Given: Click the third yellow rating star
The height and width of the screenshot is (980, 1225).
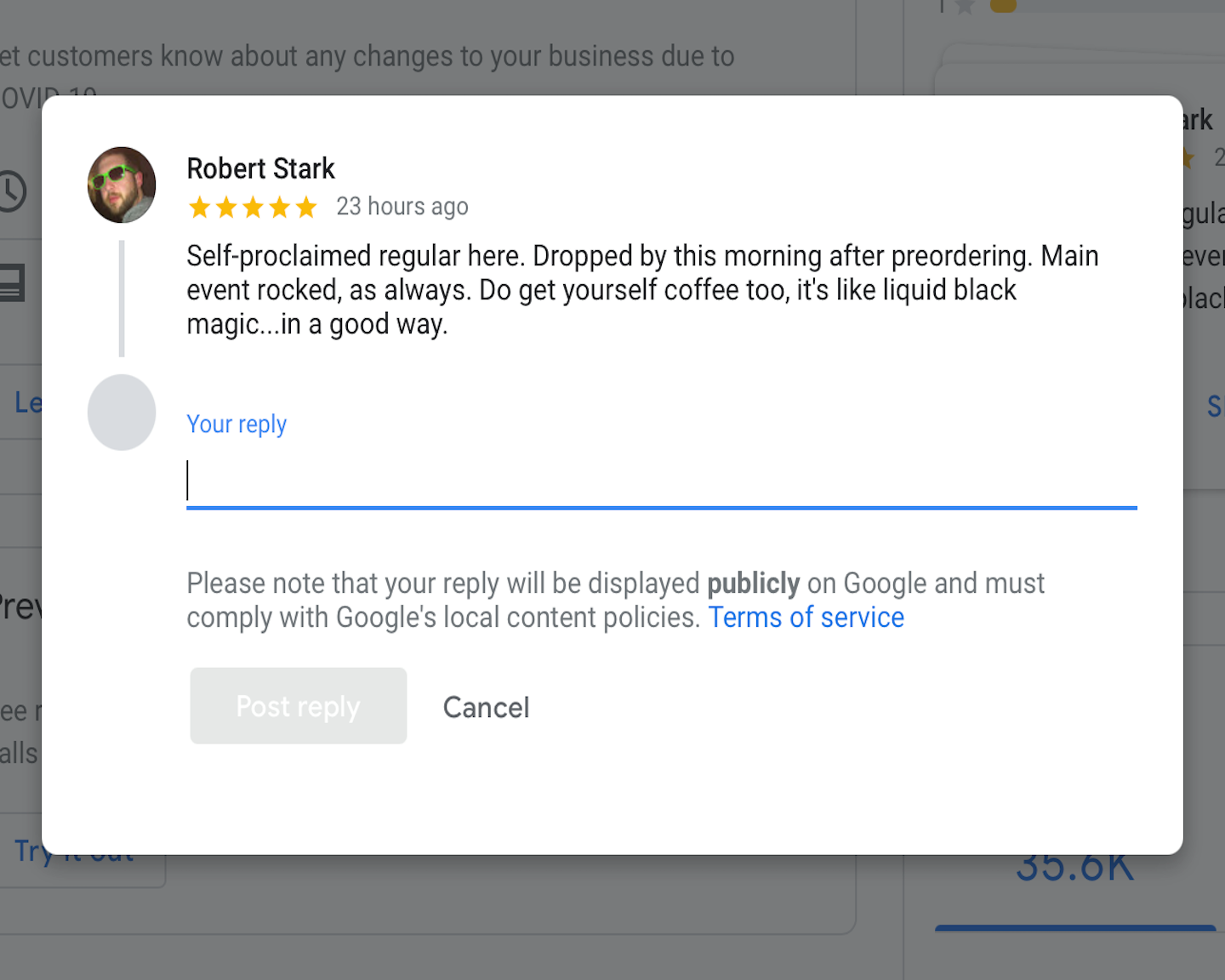Looking at the screenshot, I should click(253, 207).
